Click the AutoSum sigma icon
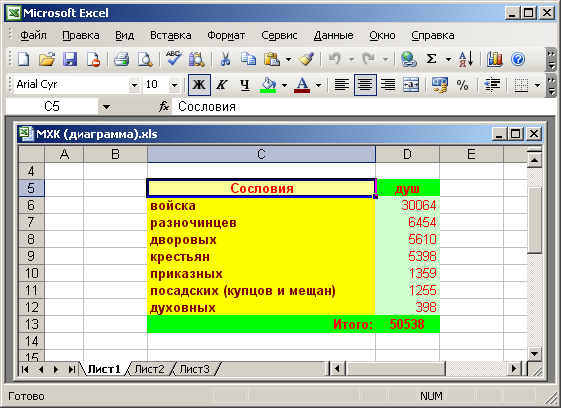The image size is (561, 408). (431, 59)
